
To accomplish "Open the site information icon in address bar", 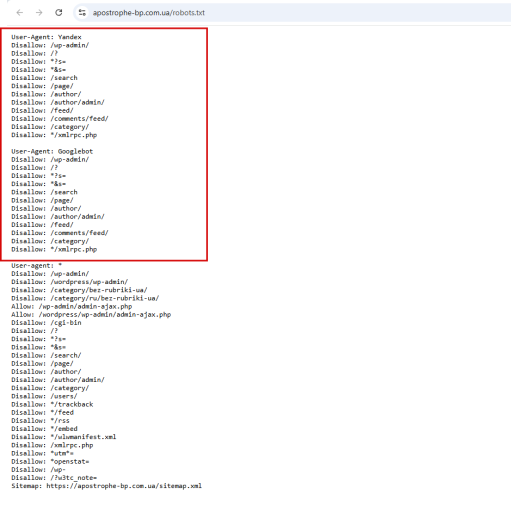I will [x=82, y=13].
